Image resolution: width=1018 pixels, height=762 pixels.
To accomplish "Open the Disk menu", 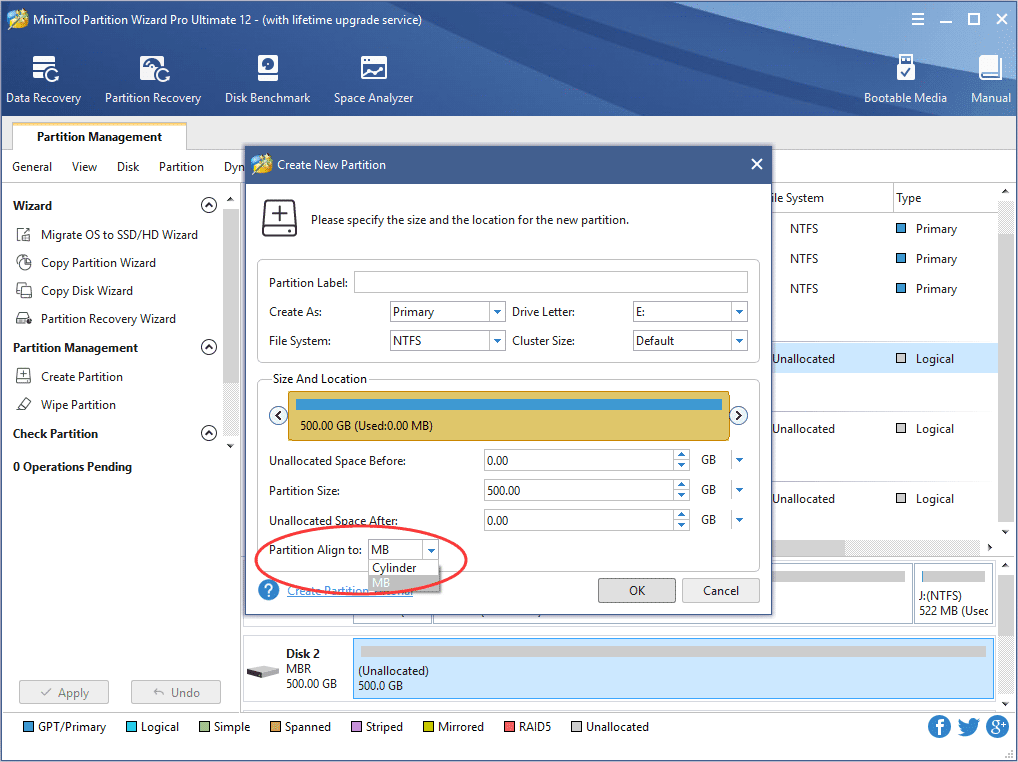I will [127, 167].
